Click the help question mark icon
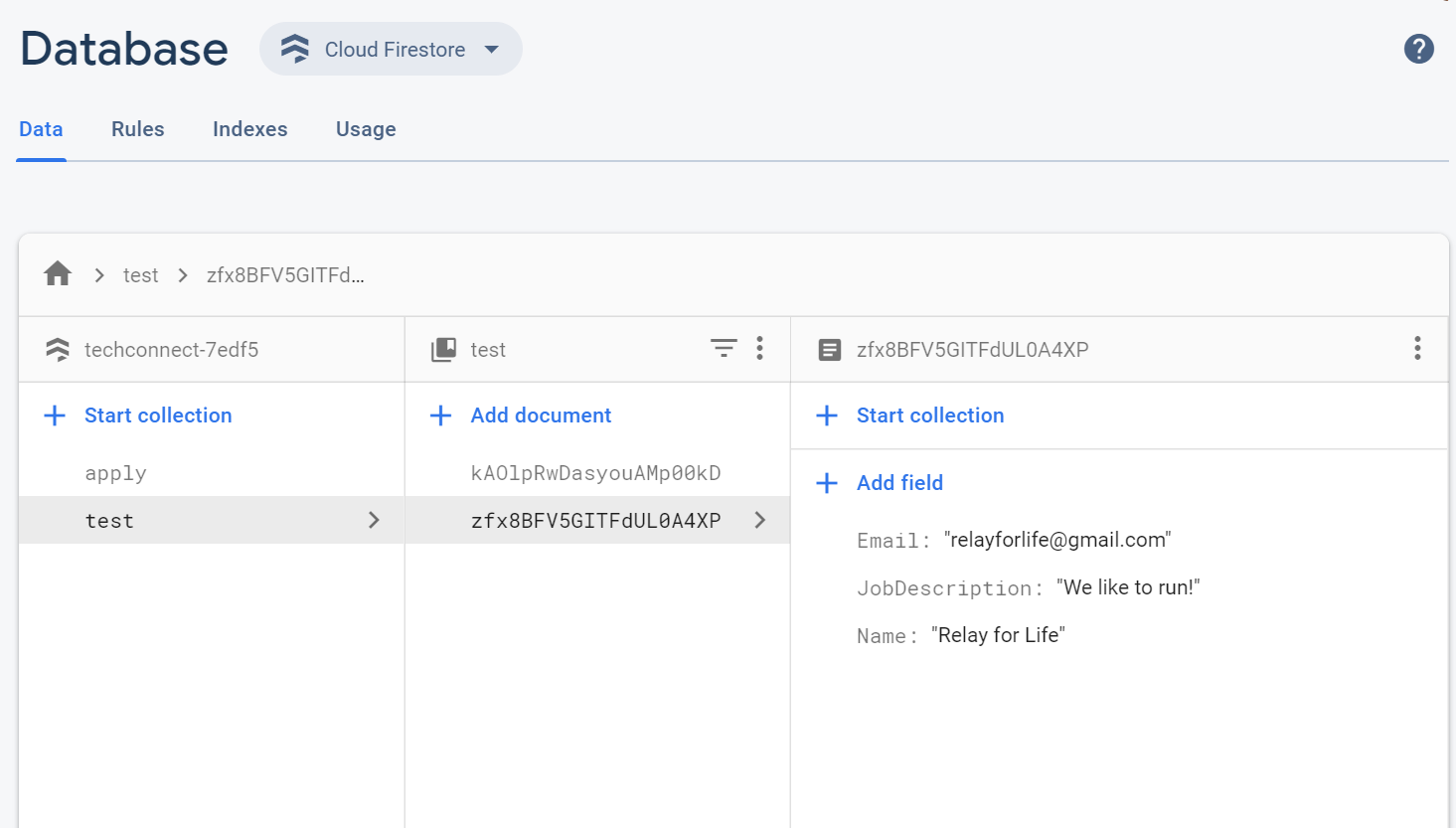Screen dimensions: 1456x828 [1418, 49]
